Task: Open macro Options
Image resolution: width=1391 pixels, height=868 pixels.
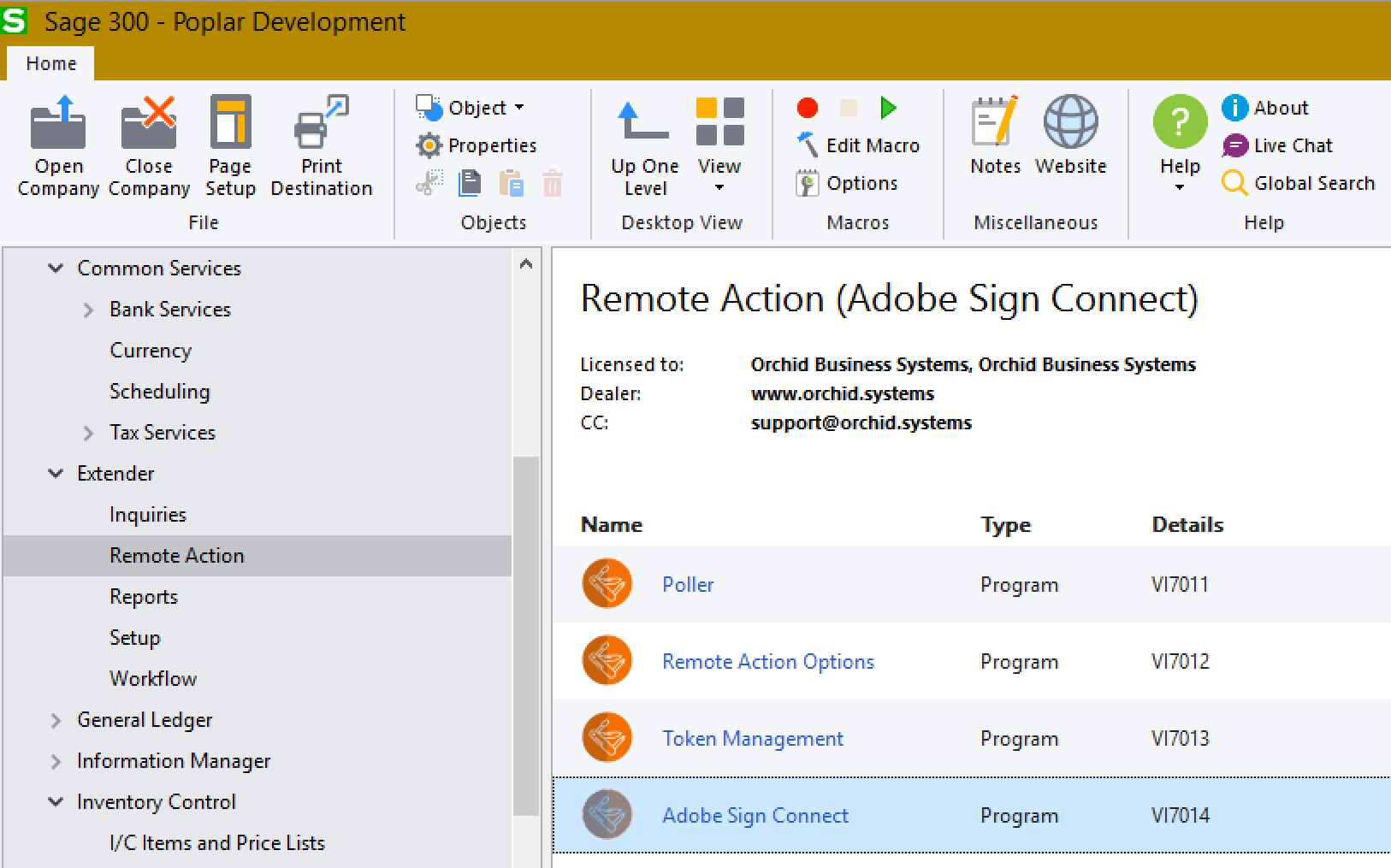Action: (847, 183)
